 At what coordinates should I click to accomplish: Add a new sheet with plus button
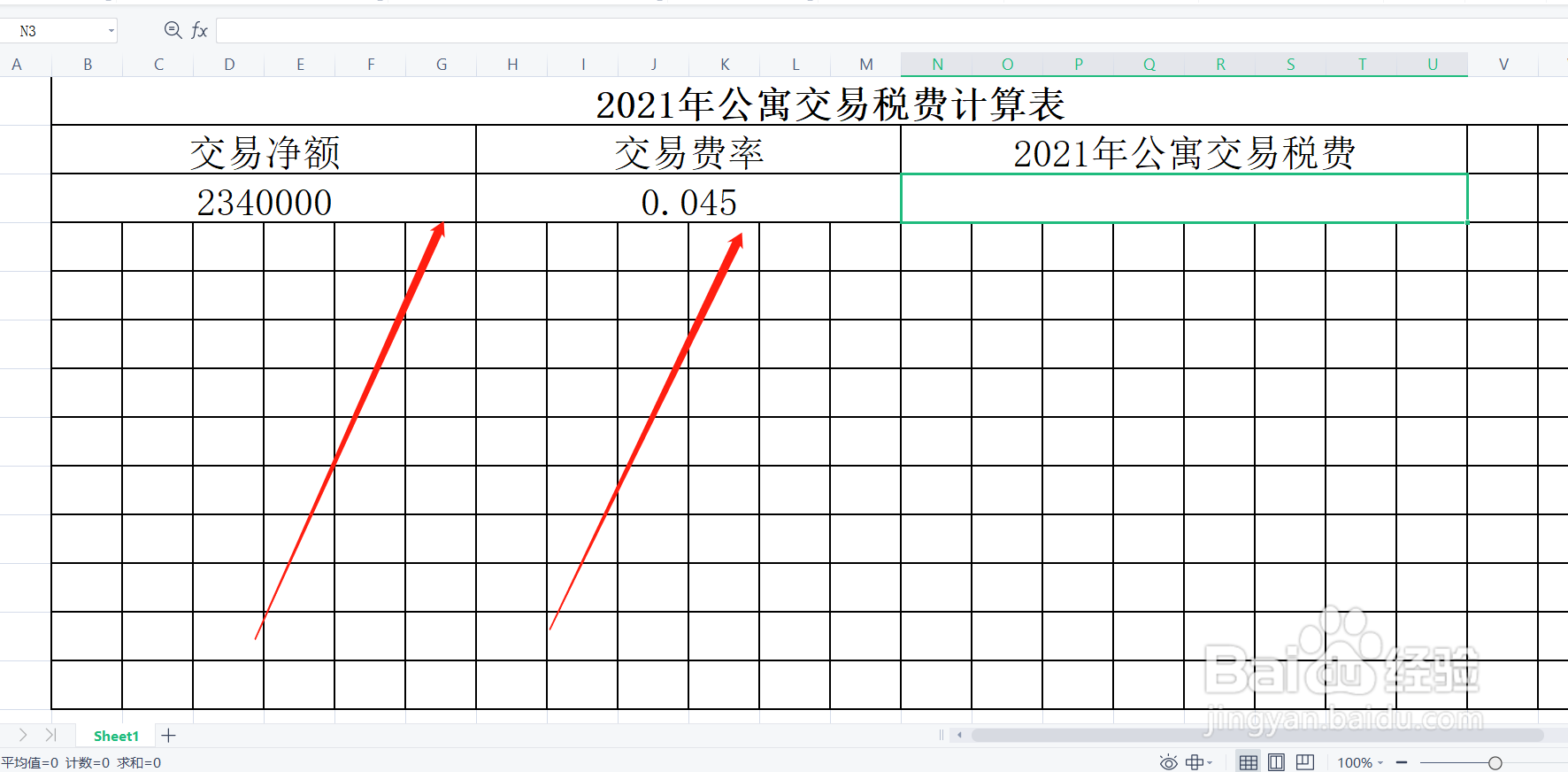(169, 736)
